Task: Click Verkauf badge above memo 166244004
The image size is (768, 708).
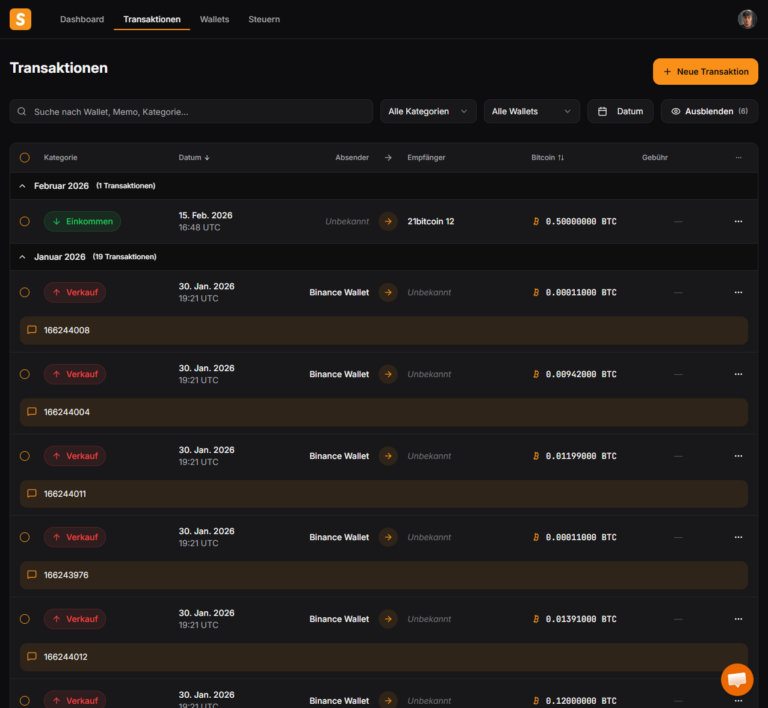Action: click(x=75, y=374)
